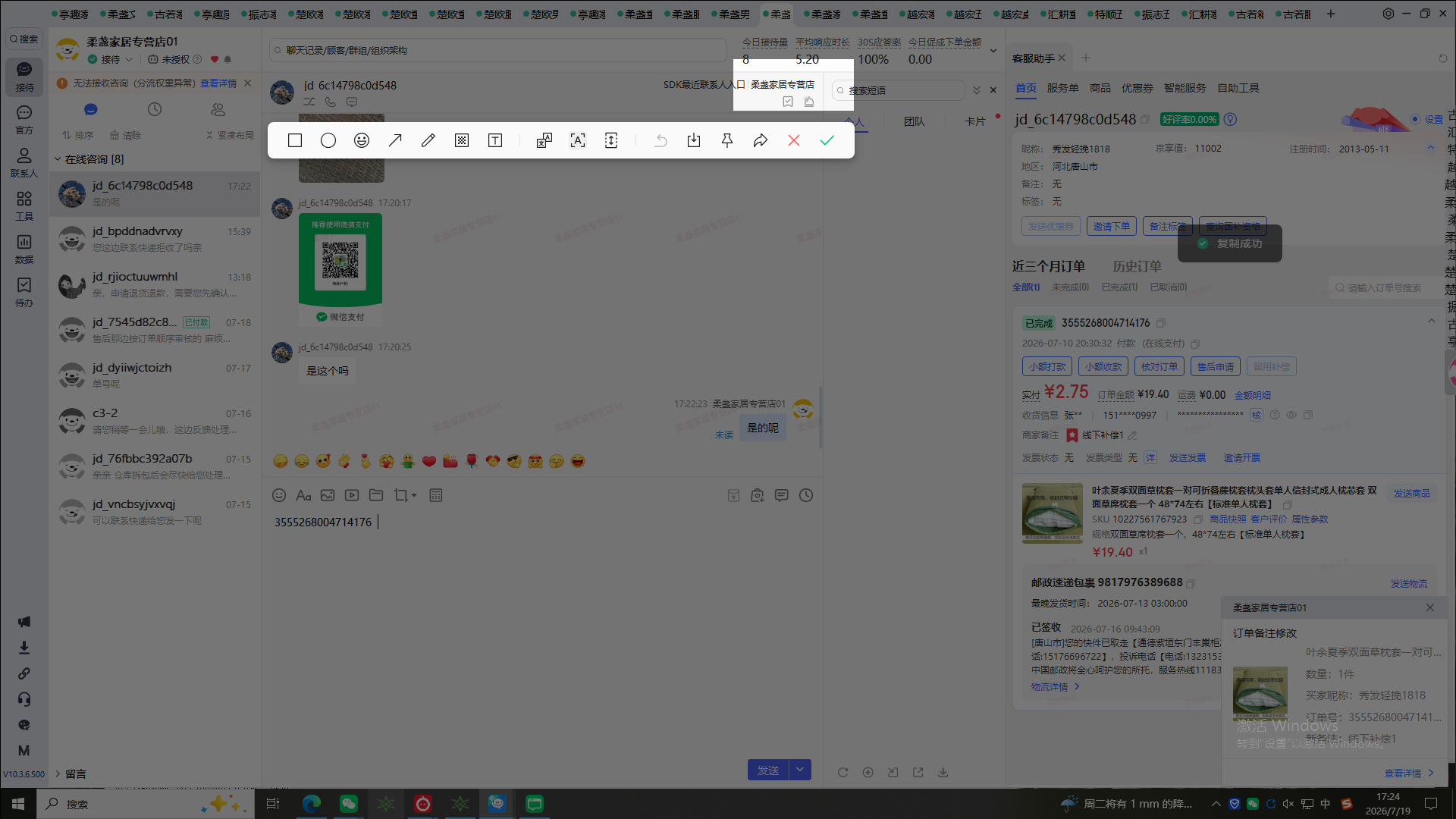Open the chat history clock icon
Image resolution: width=1456 pixels, height=819 pixels.
point(806,495)
